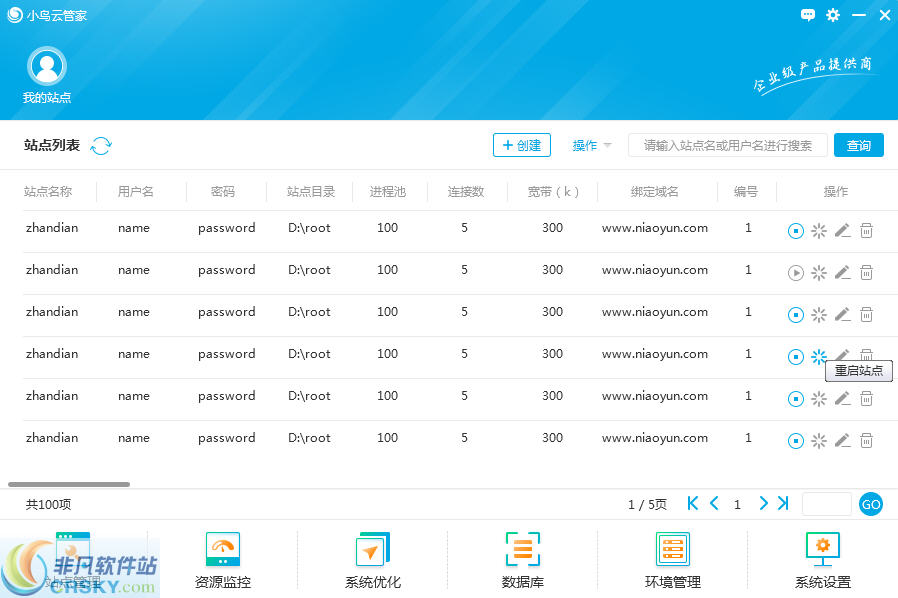Viewport: 898px width, 598px height.
Task: Open the message bubble icon in title bar
Action: click(808, 15)
